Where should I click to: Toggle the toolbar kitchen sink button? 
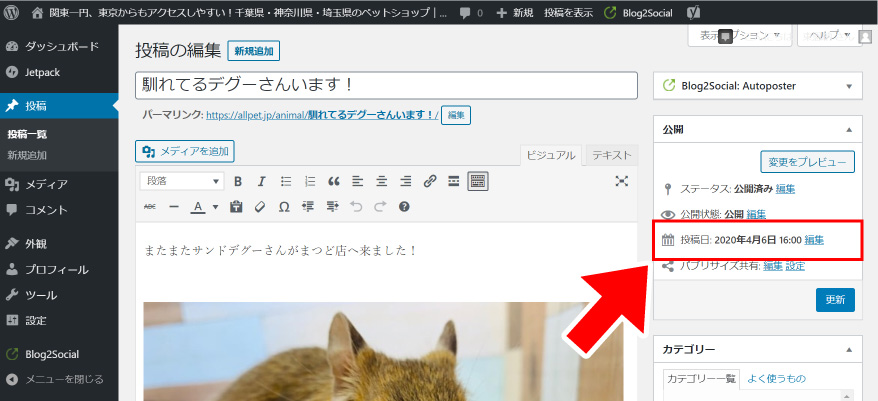coord(478,181)
